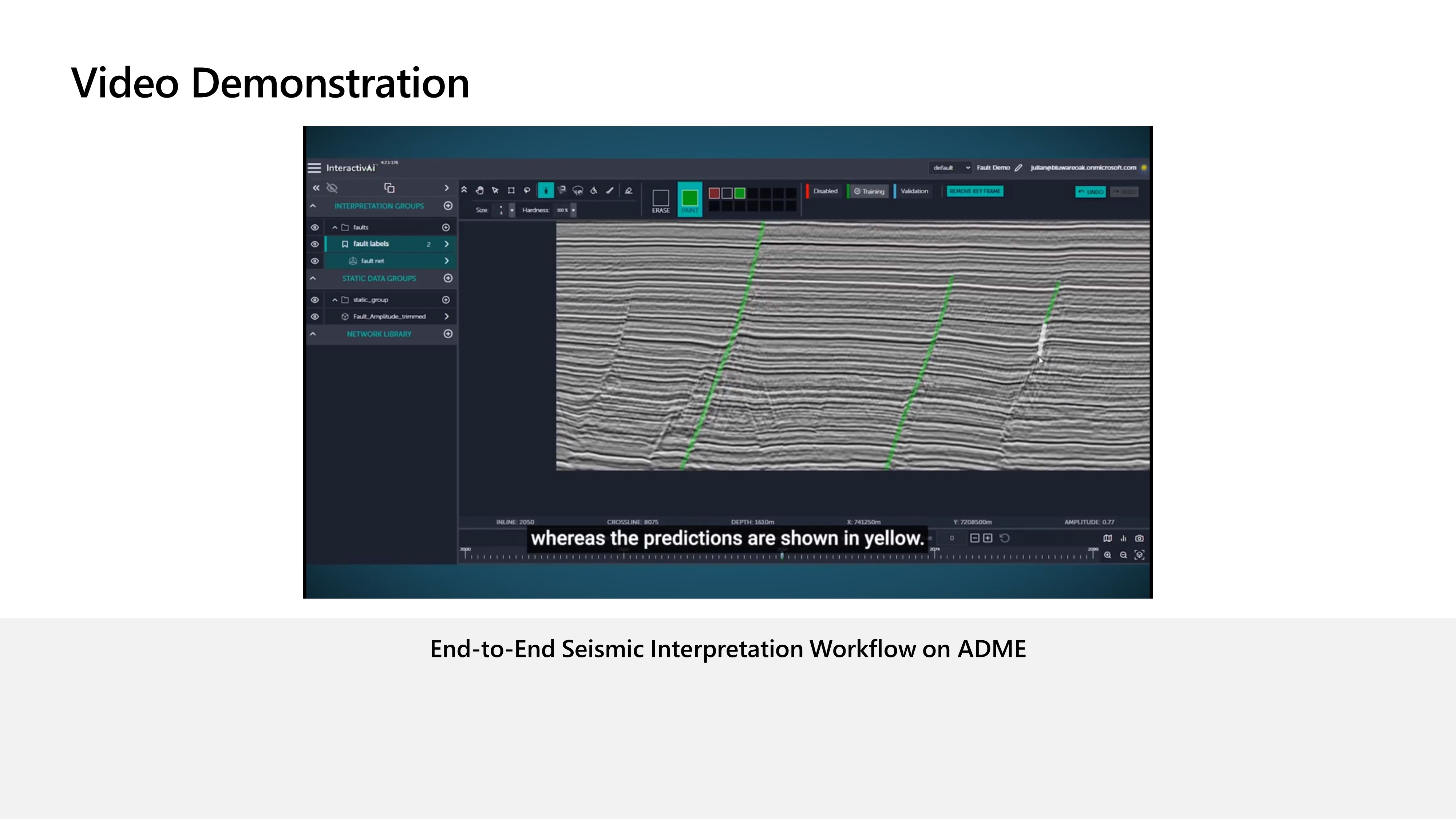This screenshot has width=1456, height=819.
Task: Set key frame mode to Validation
Action: [914, 191]
